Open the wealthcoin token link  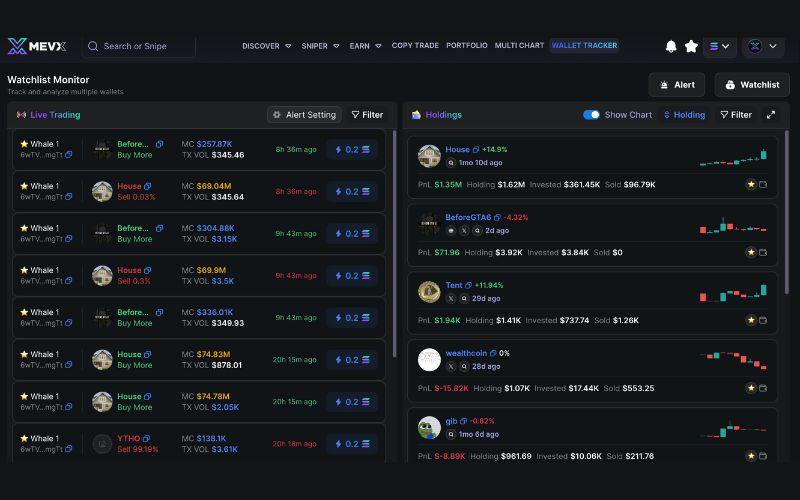(x=466, y=353)
